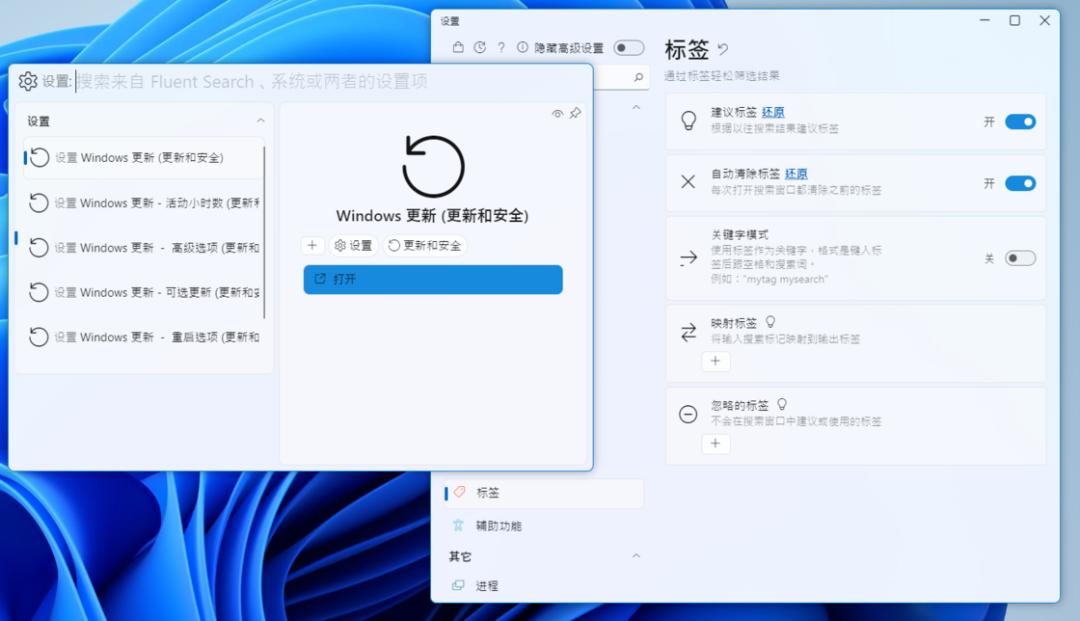The width and height of the screenshot is (1080, 621).
Task: Click the 更新和安全 tag chip
Action: (425, 246)
